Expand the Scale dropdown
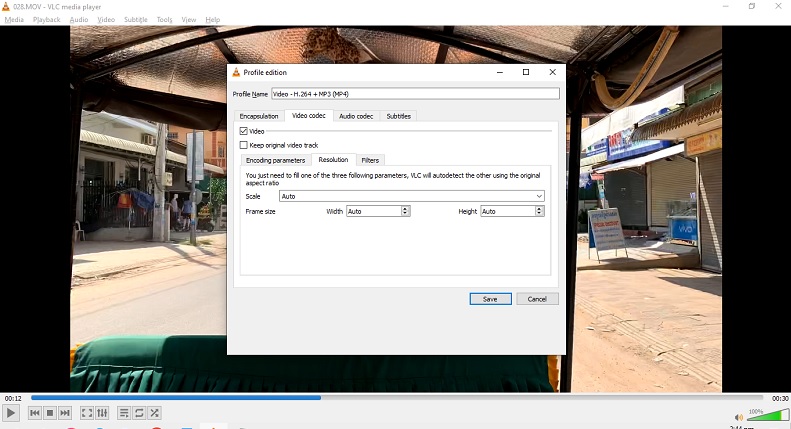This screenshot has height=429, width=791. point(539,196)
